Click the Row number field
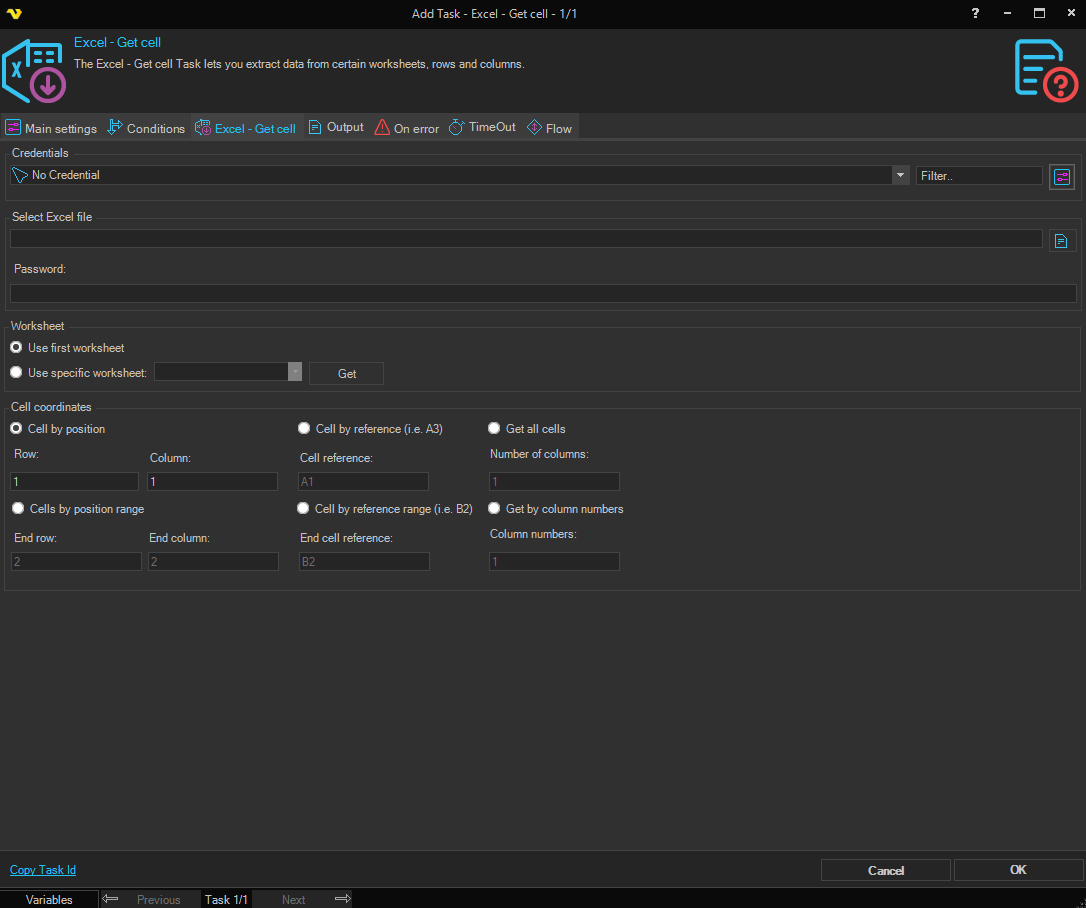1086x908 pixels. (75, 481)
